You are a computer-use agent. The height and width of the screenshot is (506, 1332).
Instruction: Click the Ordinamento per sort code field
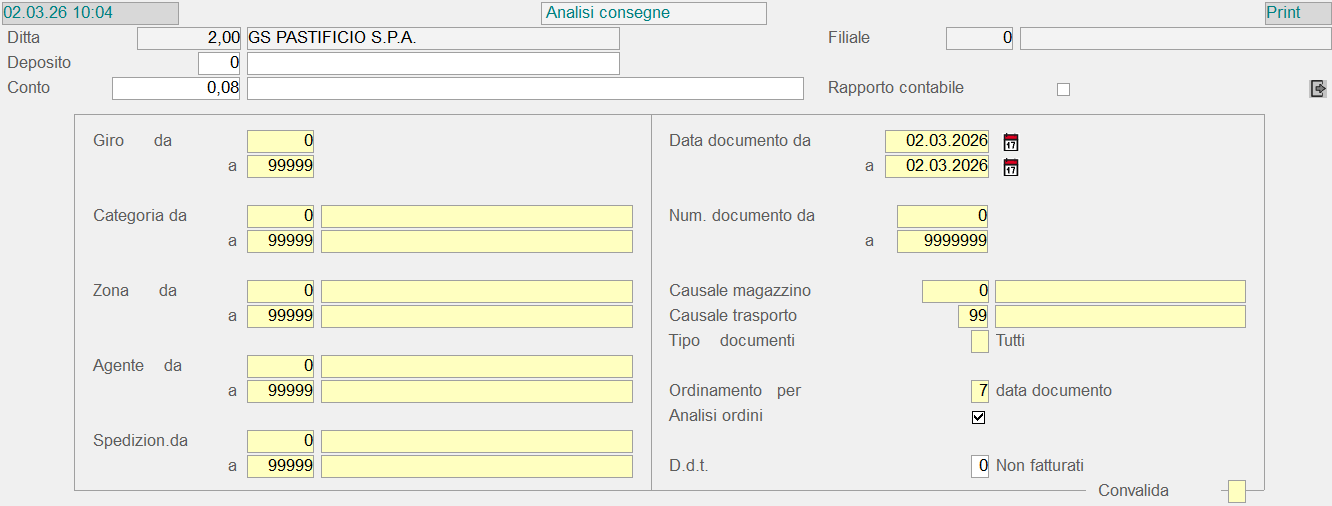980,391
